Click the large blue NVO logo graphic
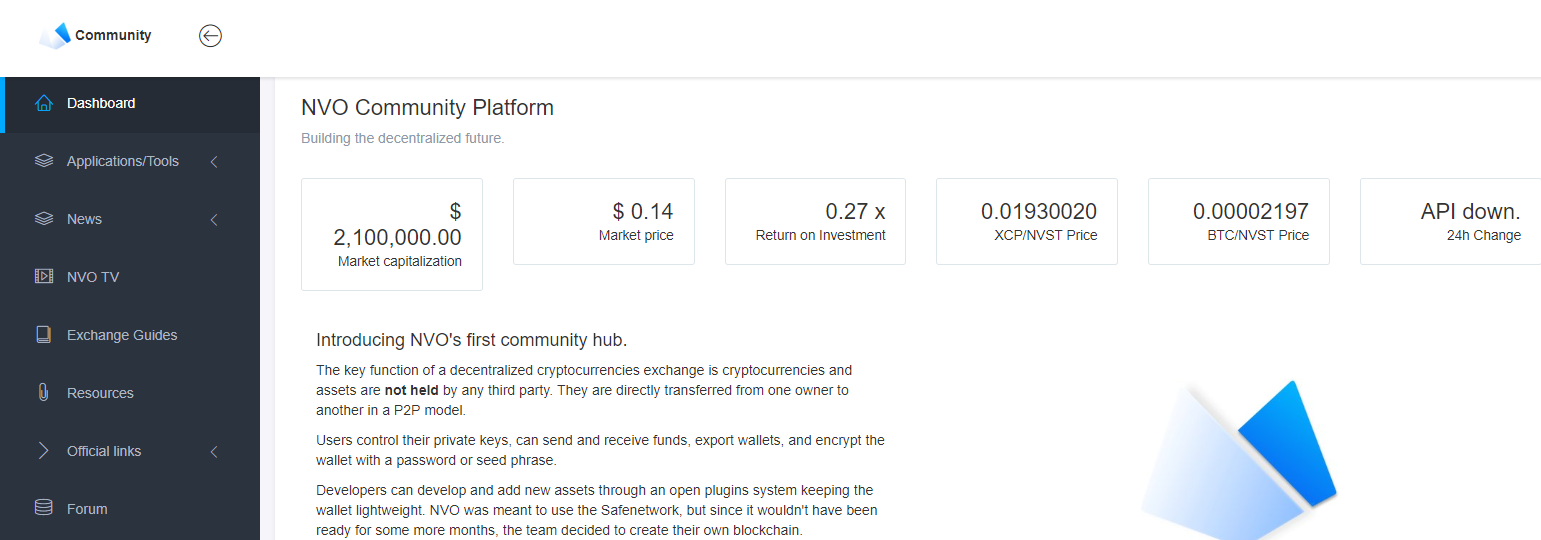1541x540 pixels. click(x=1238, y=460)
